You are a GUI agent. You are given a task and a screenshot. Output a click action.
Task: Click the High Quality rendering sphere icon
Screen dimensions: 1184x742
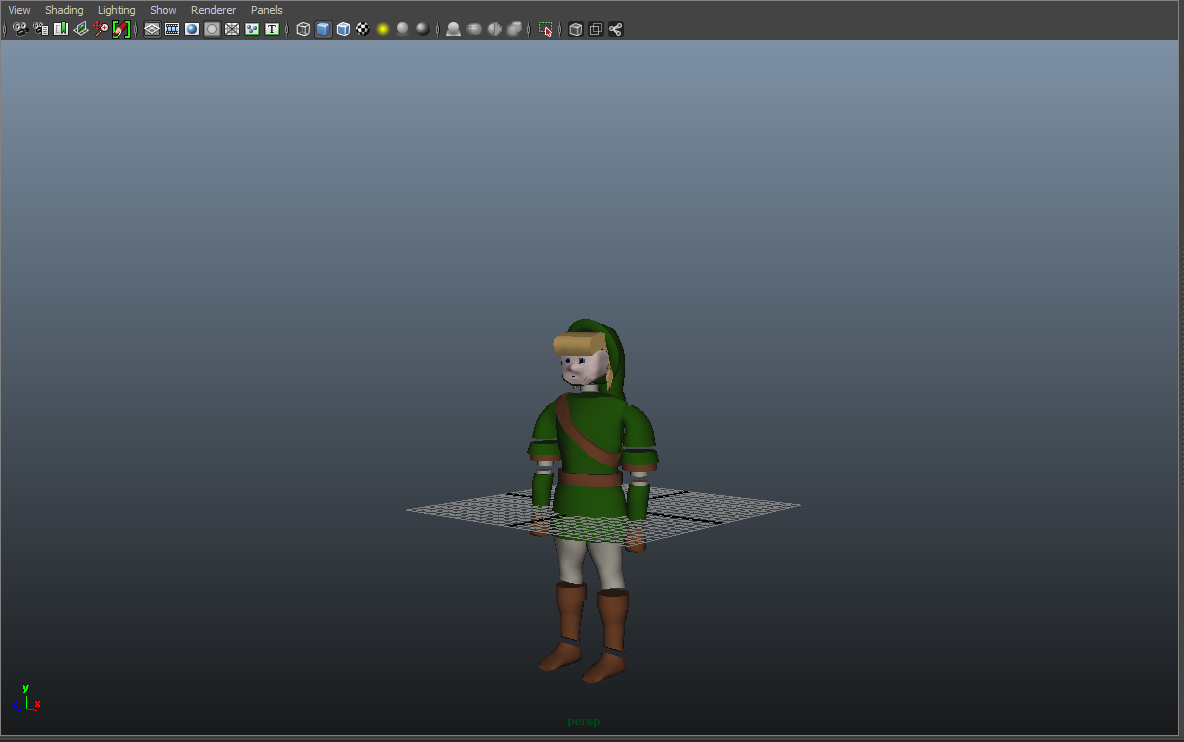coord(423,29)
